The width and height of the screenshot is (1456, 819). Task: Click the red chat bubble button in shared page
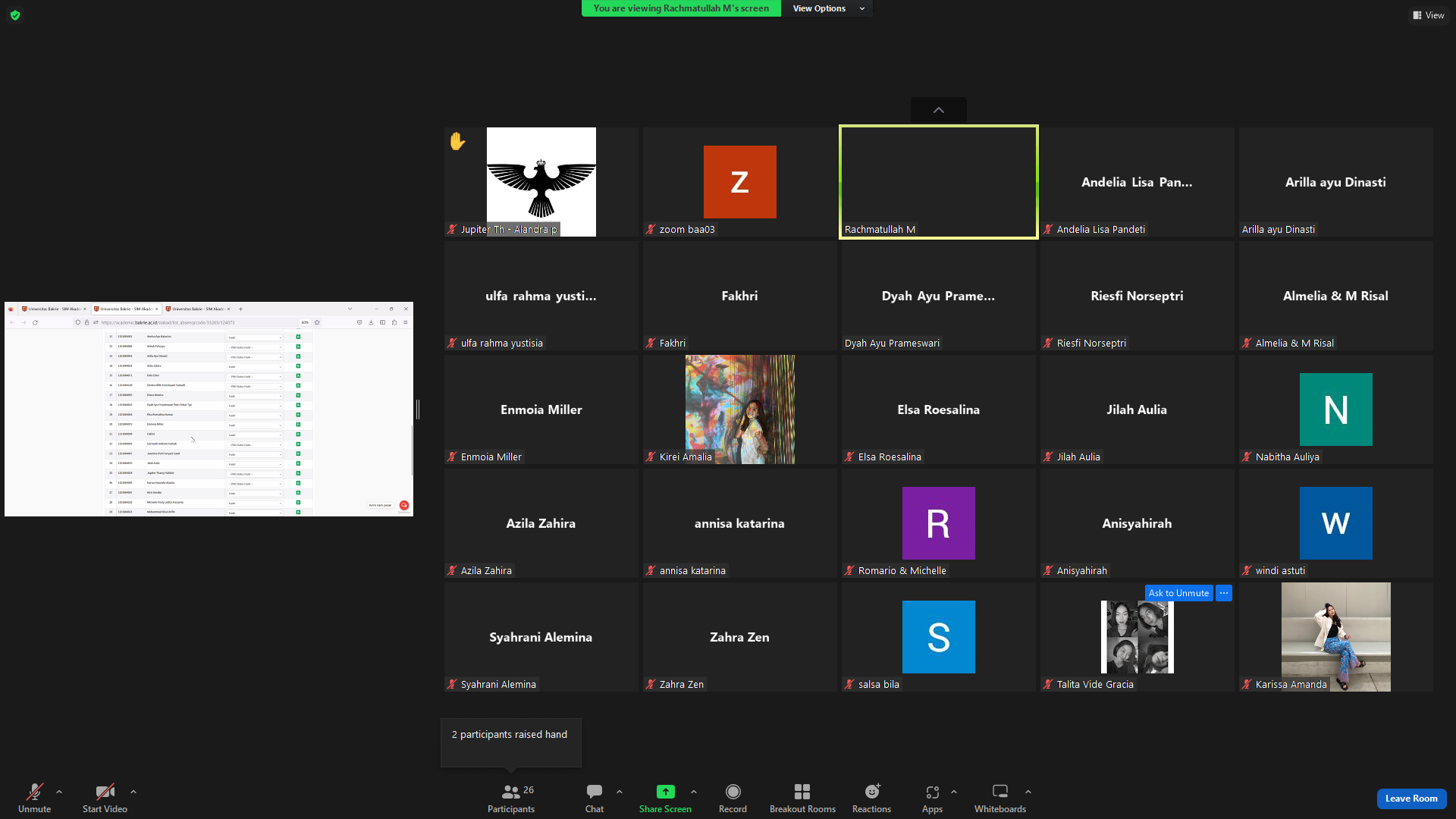coord(404,505)
